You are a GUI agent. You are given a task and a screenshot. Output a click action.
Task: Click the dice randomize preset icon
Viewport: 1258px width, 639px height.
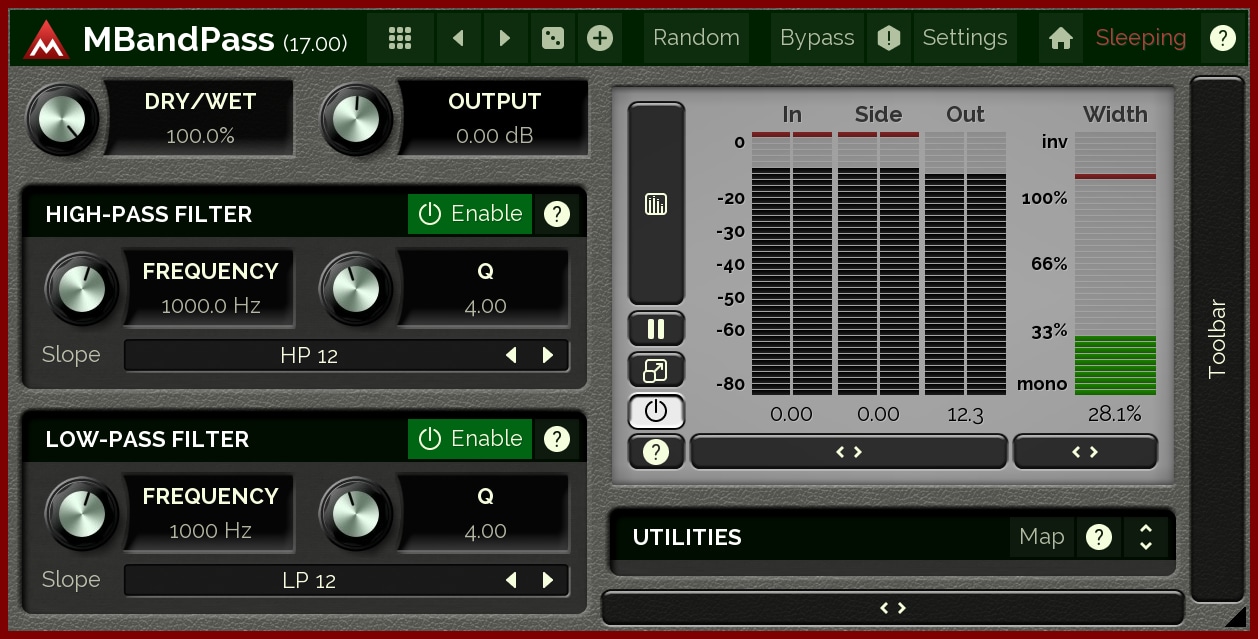552,38
